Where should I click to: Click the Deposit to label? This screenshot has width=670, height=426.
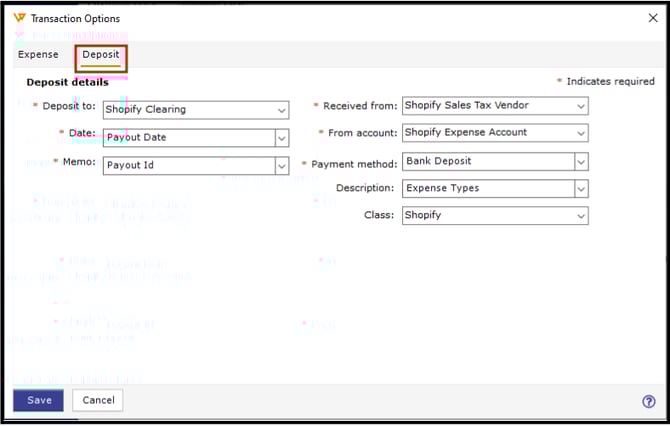(69, 106)
